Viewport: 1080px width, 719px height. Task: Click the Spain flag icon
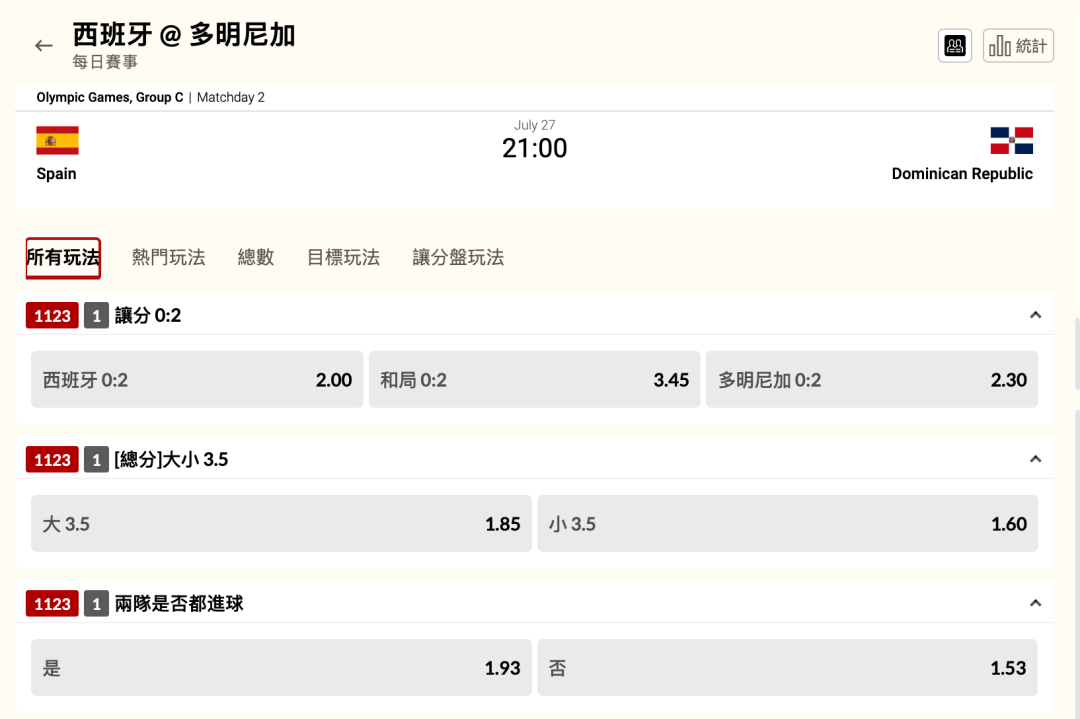[57, 141]
